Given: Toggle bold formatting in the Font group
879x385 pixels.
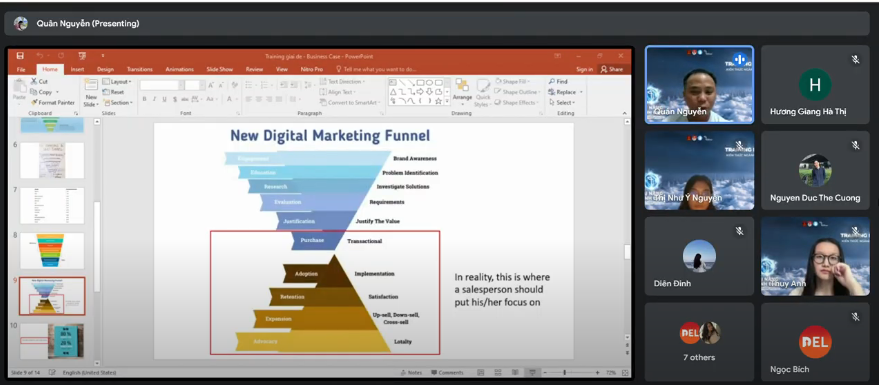Looking at the screenshot, I should point(144,99).
